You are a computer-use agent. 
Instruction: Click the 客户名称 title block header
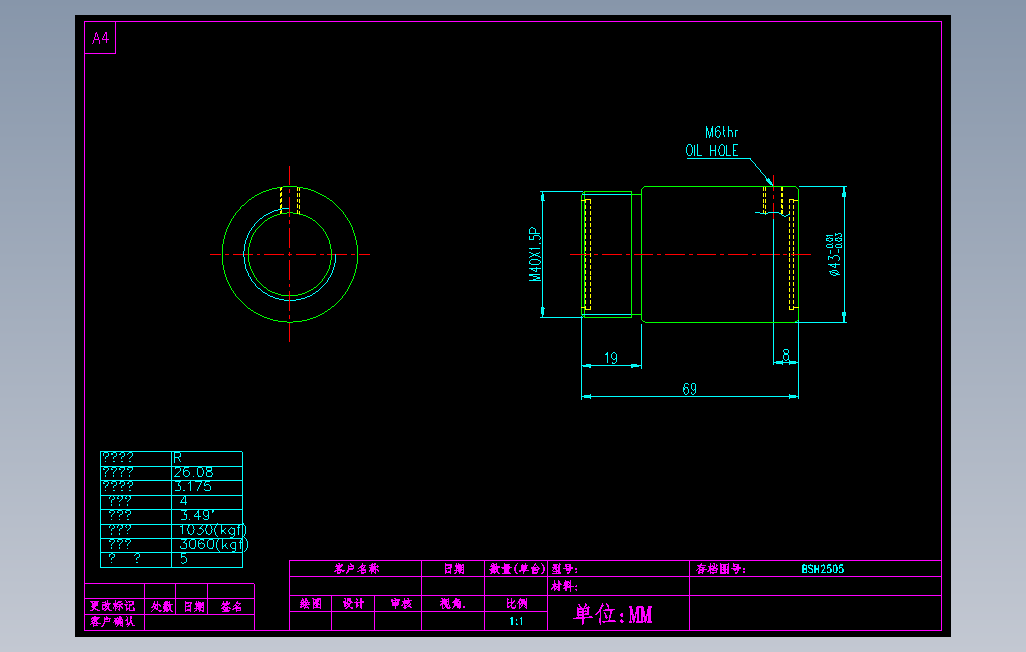(356, 568)
